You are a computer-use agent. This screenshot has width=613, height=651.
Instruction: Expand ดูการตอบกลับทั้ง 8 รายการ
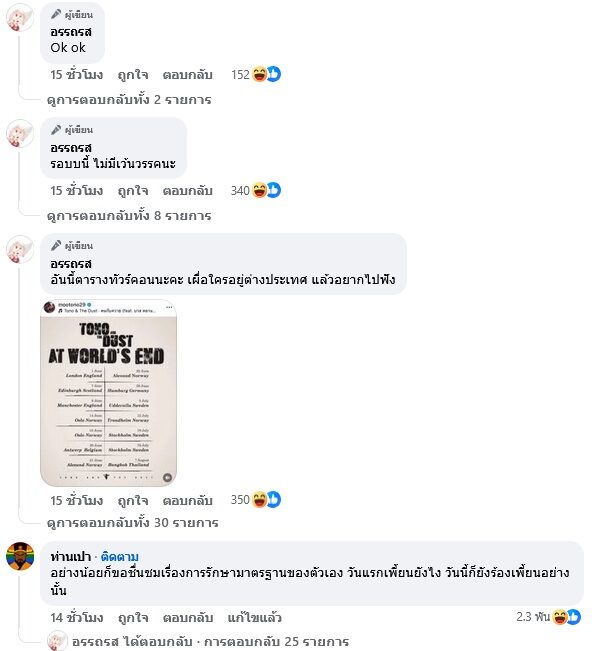pos(129,215)
